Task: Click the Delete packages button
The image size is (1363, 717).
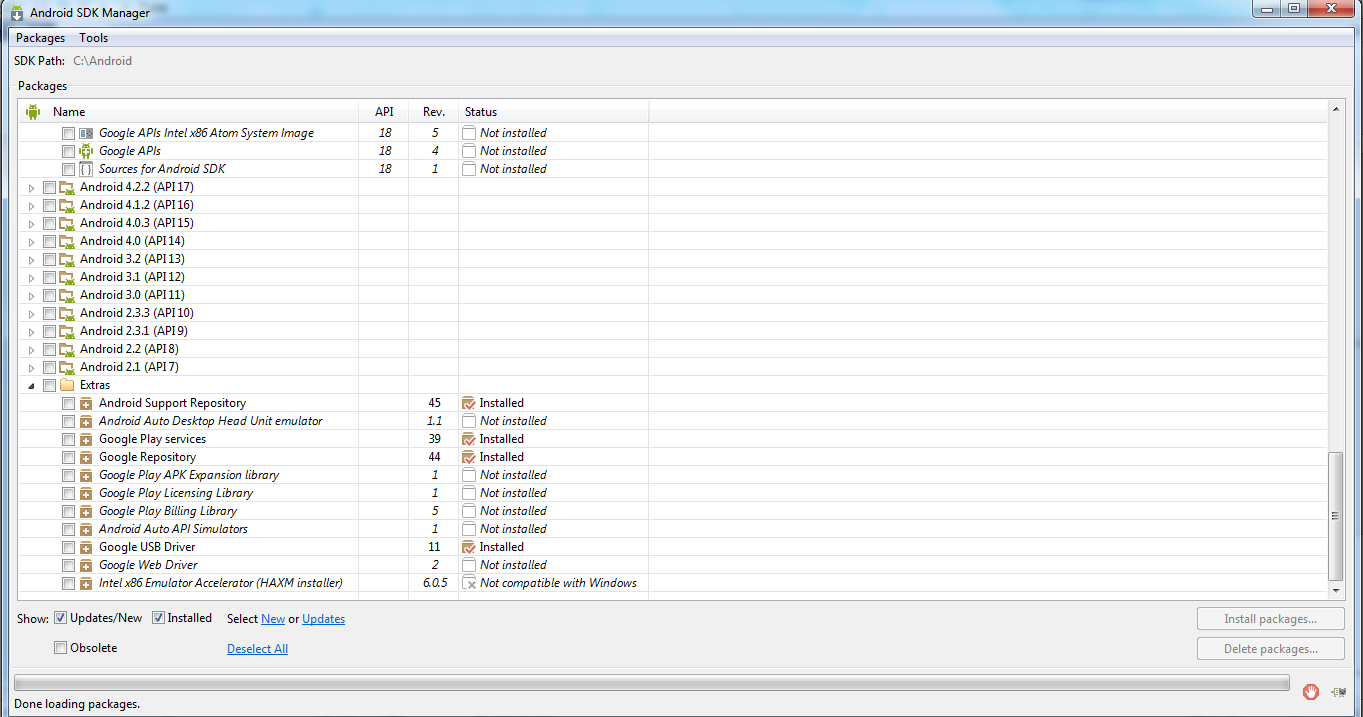Action: (1270, 649)
